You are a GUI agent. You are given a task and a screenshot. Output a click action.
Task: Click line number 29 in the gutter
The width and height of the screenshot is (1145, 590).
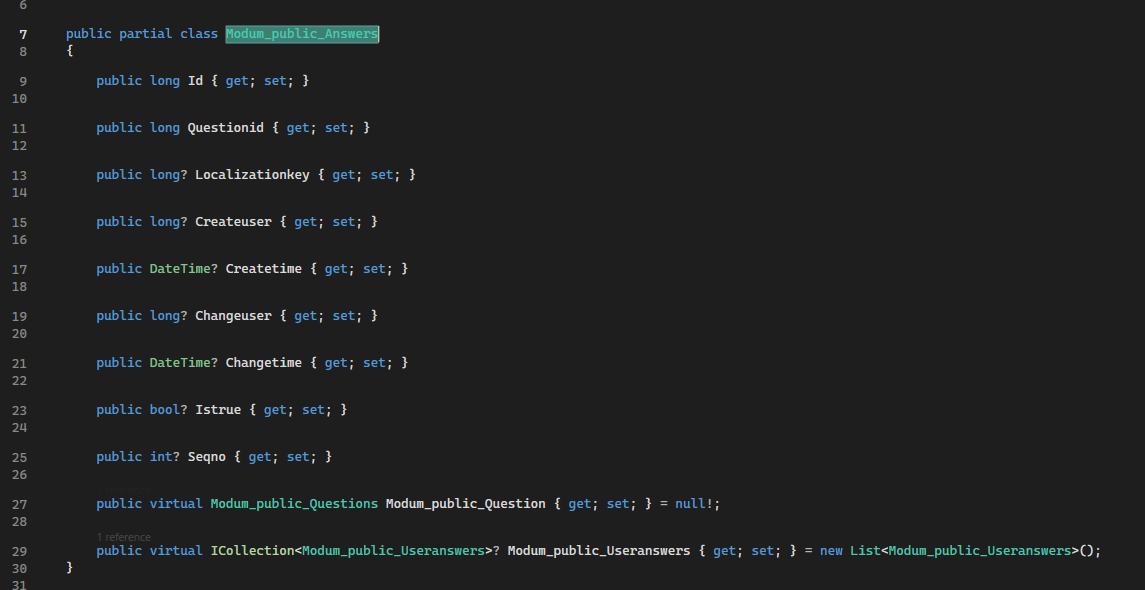[x=19, y=550]
